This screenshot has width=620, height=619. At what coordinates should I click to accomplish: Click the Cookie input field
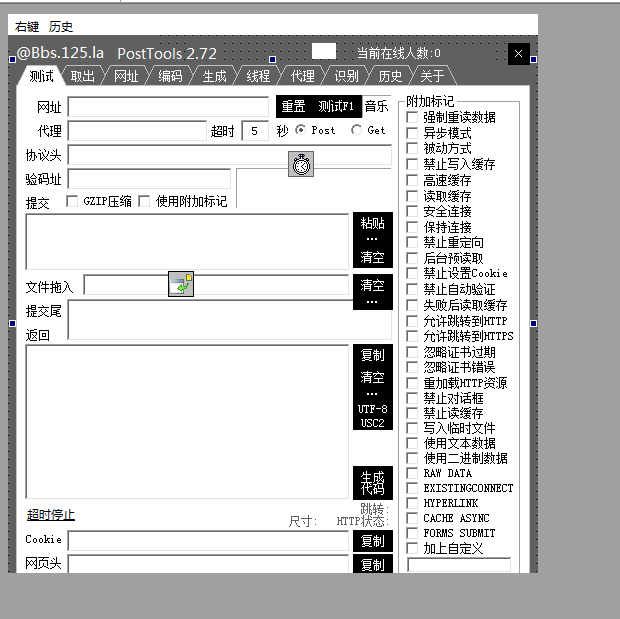coord(208,541)
